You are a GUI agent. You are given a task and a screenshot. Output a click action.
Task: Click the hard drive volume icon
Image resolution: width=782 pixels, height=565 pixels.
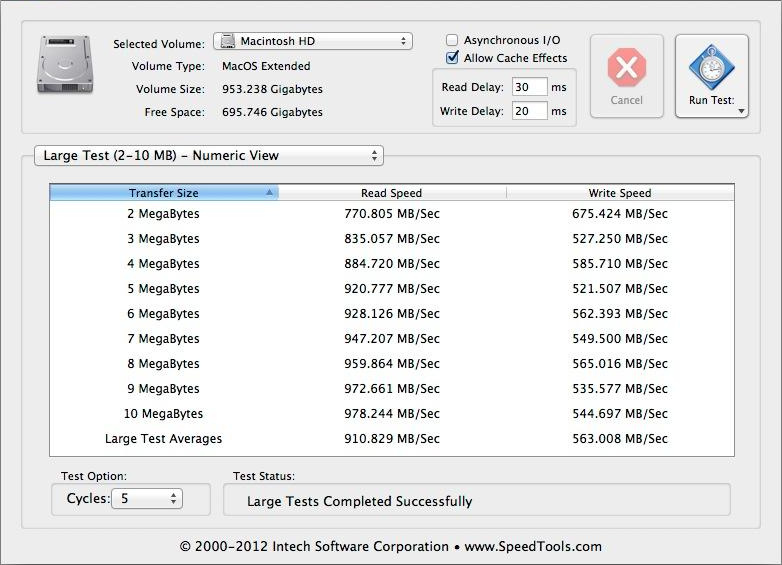65,64
